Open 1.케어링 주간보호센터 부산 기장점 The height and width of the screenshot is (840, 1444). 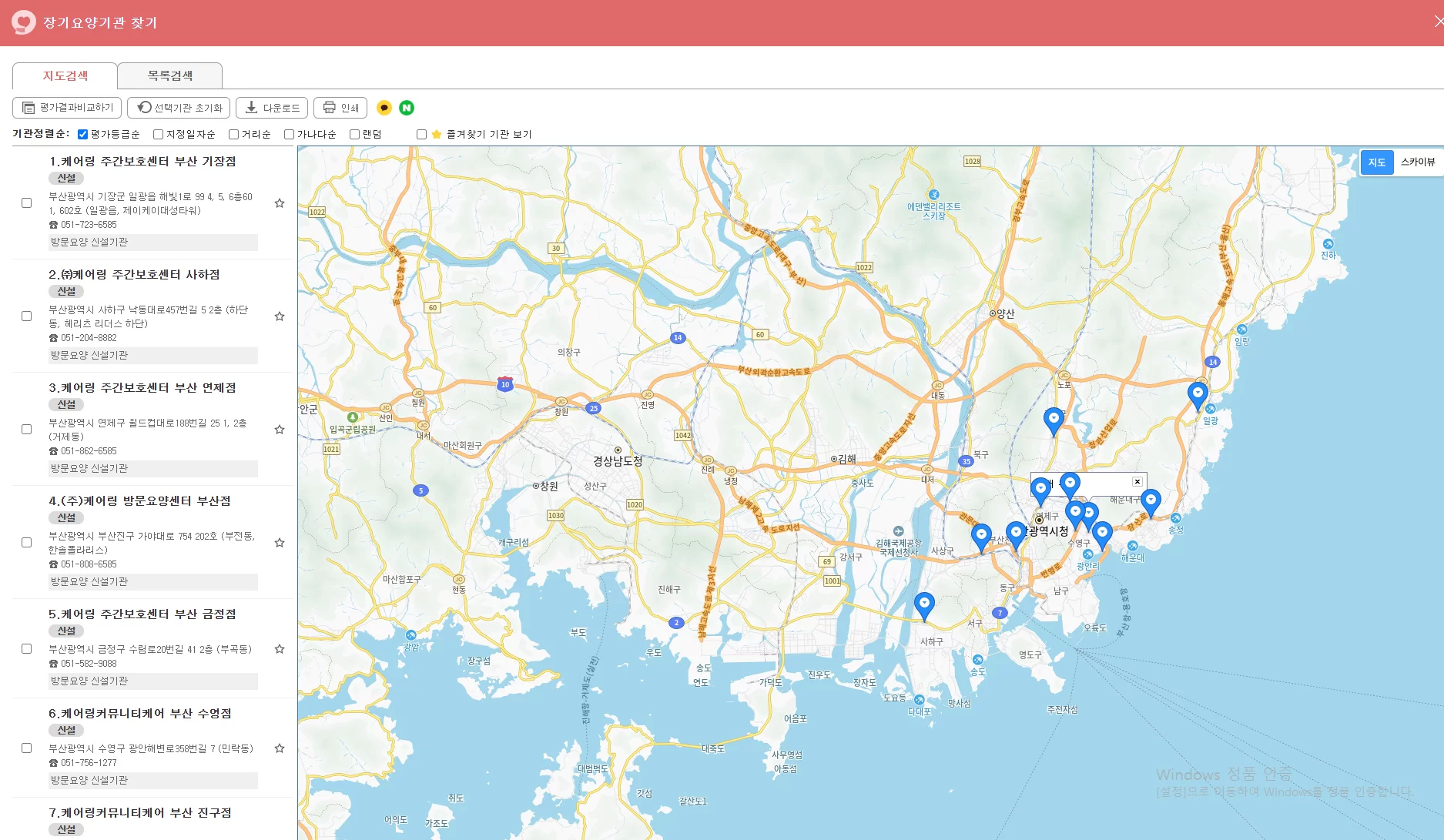coord(142,162)
